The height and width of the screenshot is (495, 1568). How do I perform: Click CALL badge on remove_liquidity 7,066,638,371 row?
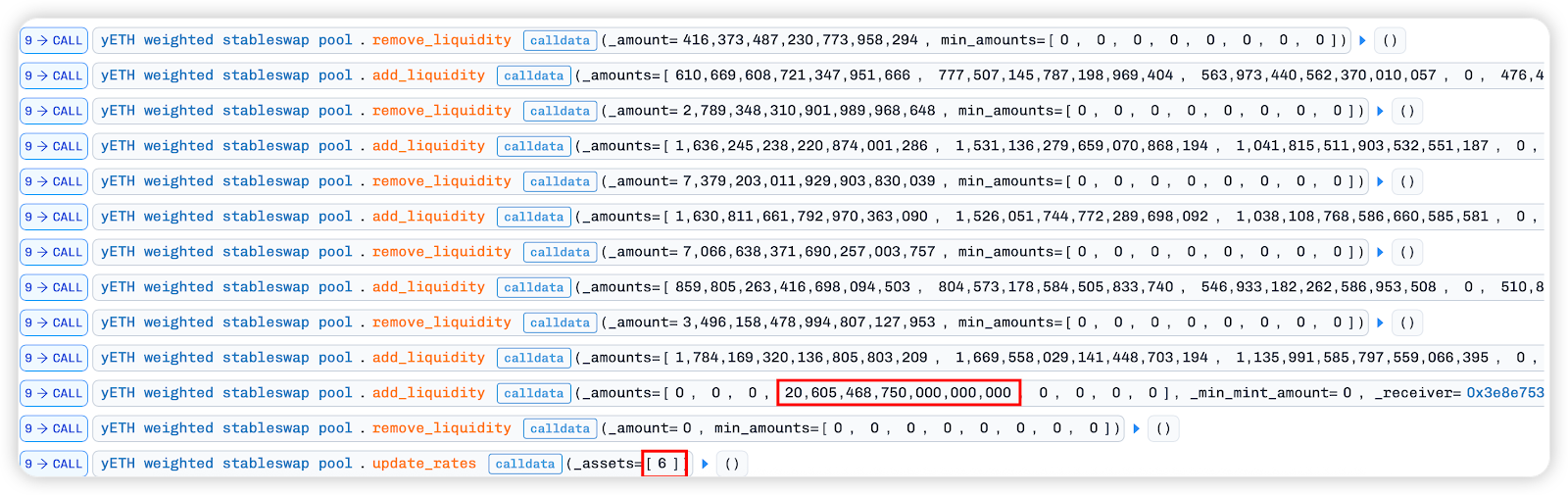click(54, 253)
